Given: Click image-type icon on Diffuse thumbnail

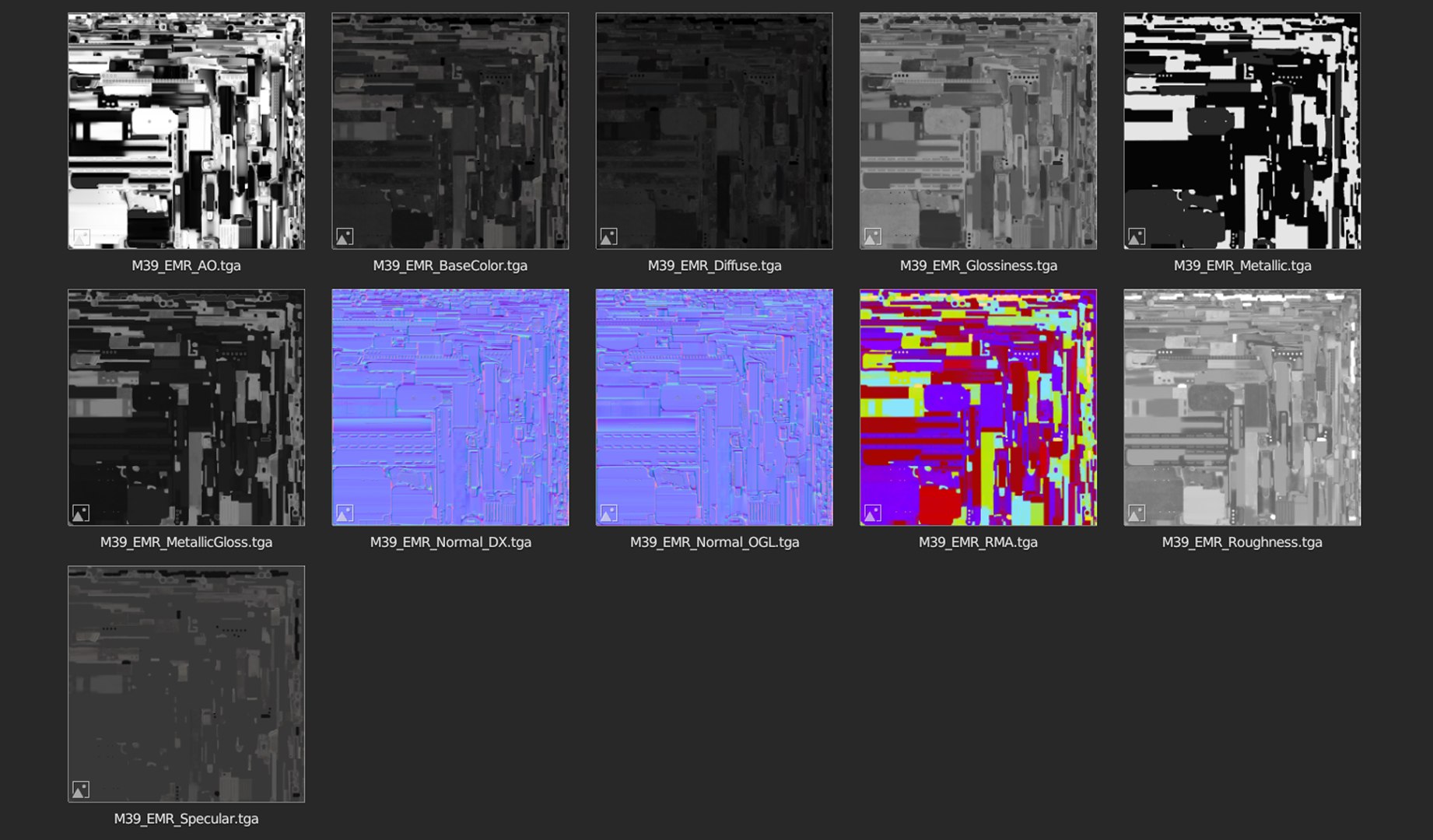Looking at the screenshot, I should pyautogui.click(x=609, y=236).
